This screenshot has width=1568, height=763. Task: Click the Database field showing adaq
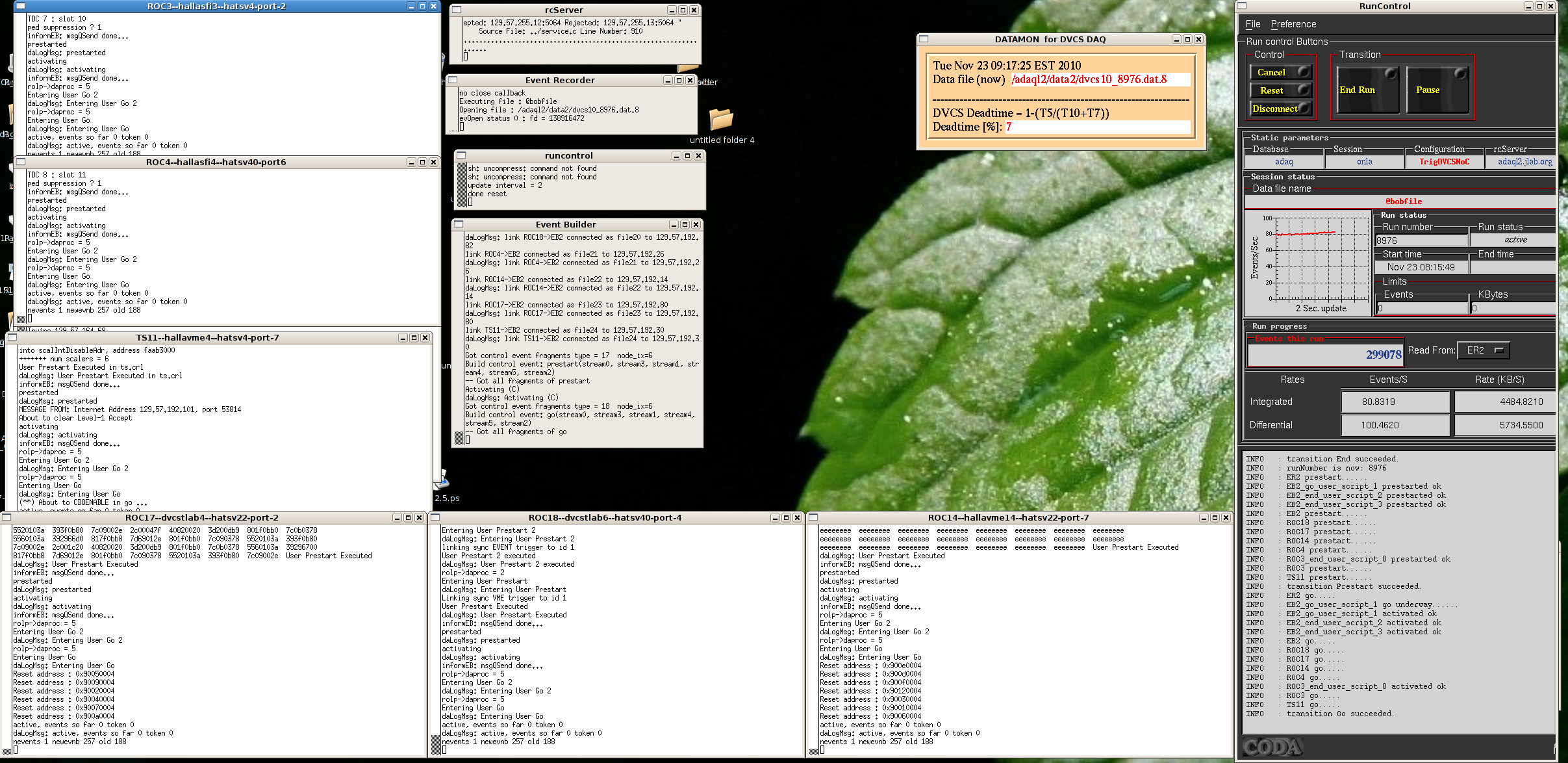pos(1284,162)
